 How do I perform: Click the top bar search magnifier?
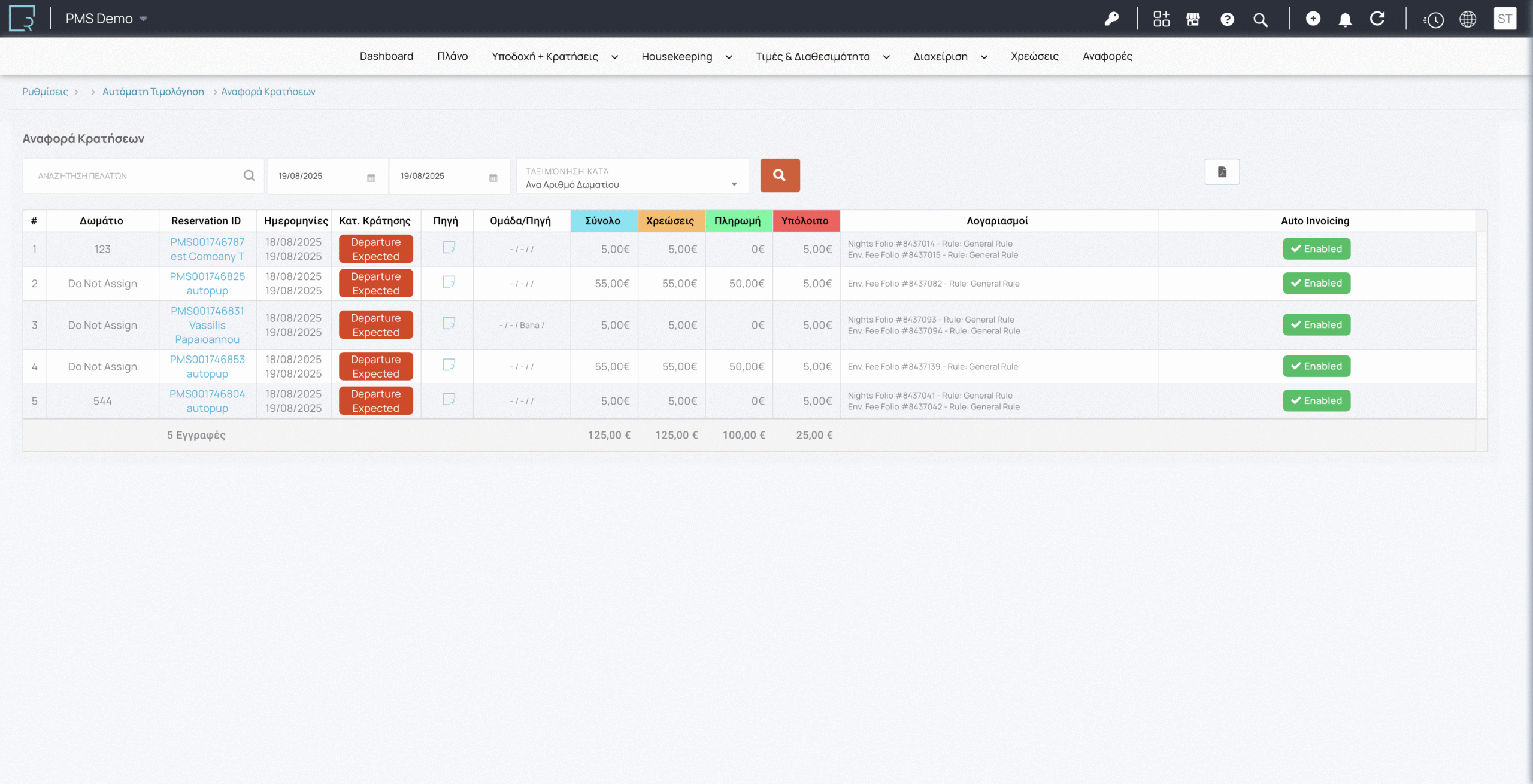1261,20
